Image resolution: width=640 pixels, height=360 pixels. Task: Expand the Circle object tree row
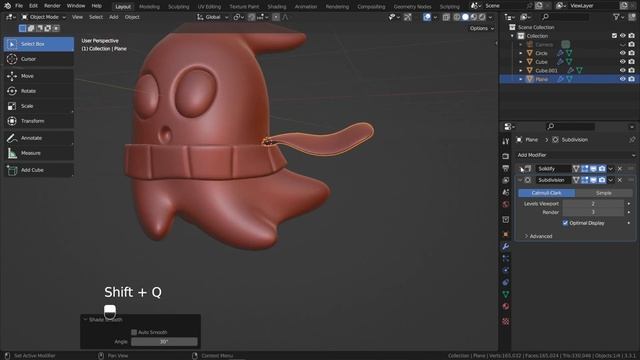coord(521,53)
